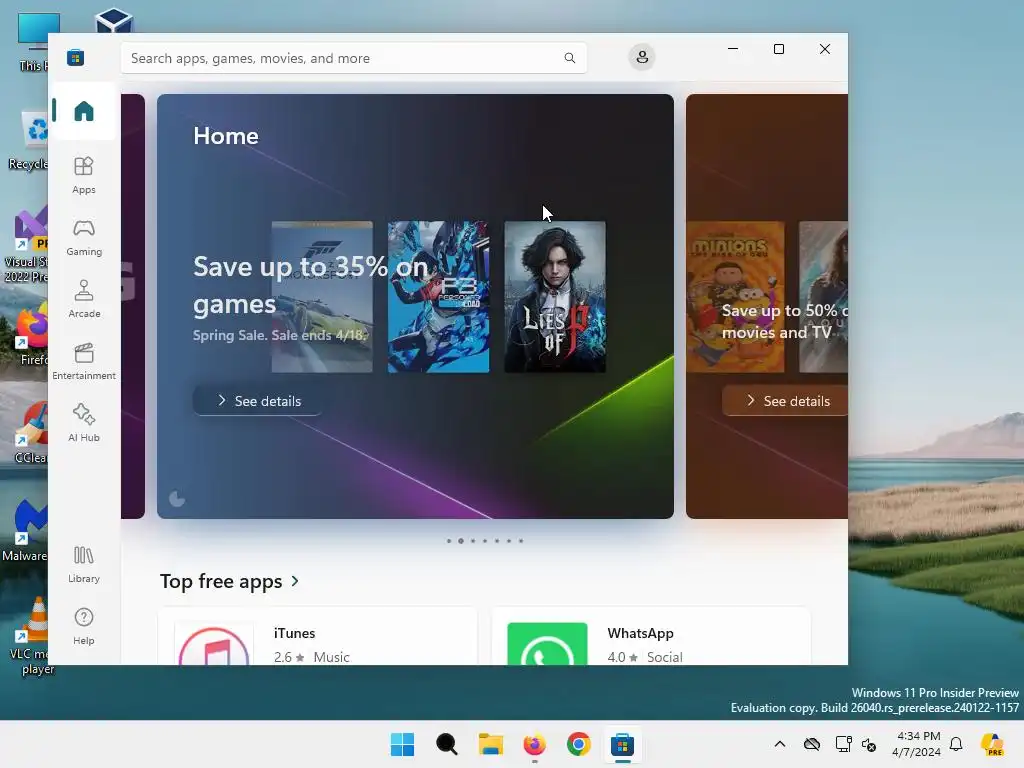
Task: Open the notifications bell
Action: (x=956, y=744)
